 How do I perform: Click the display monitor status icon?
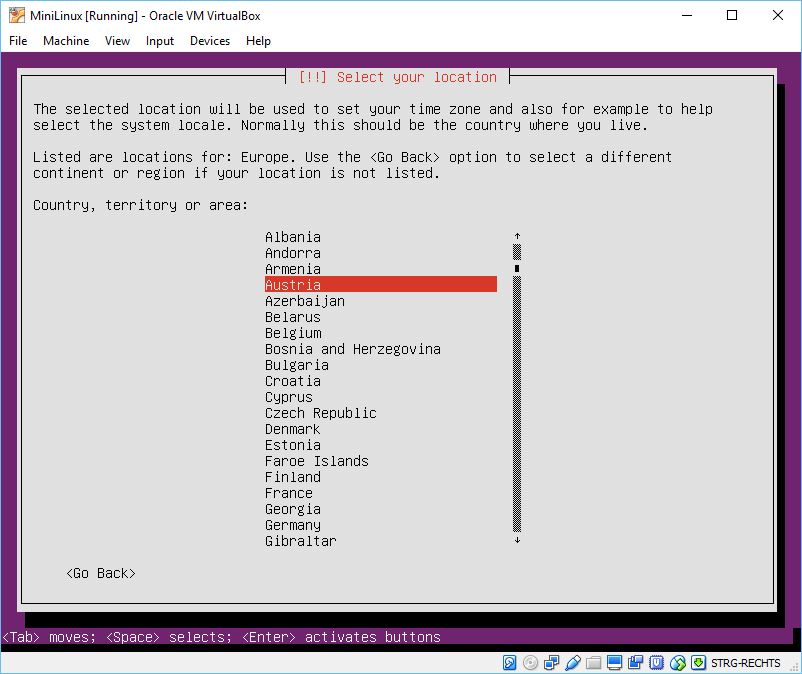614,663
